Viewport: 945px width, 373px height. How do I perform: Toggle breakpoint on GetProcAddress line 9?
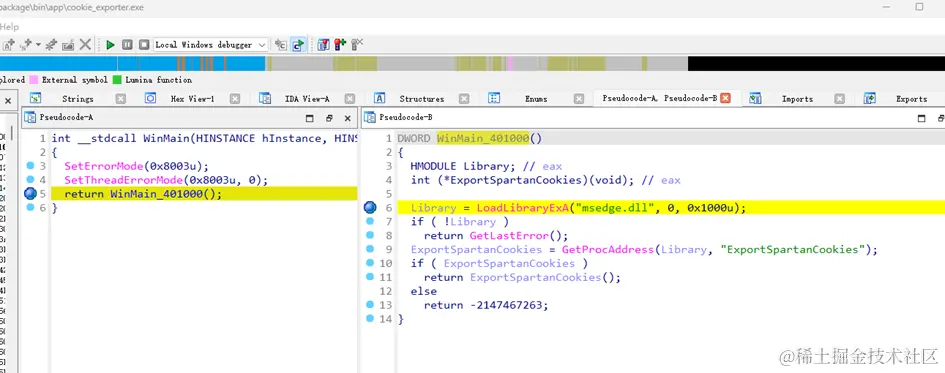pyautogui.click(x=370, y=249)
